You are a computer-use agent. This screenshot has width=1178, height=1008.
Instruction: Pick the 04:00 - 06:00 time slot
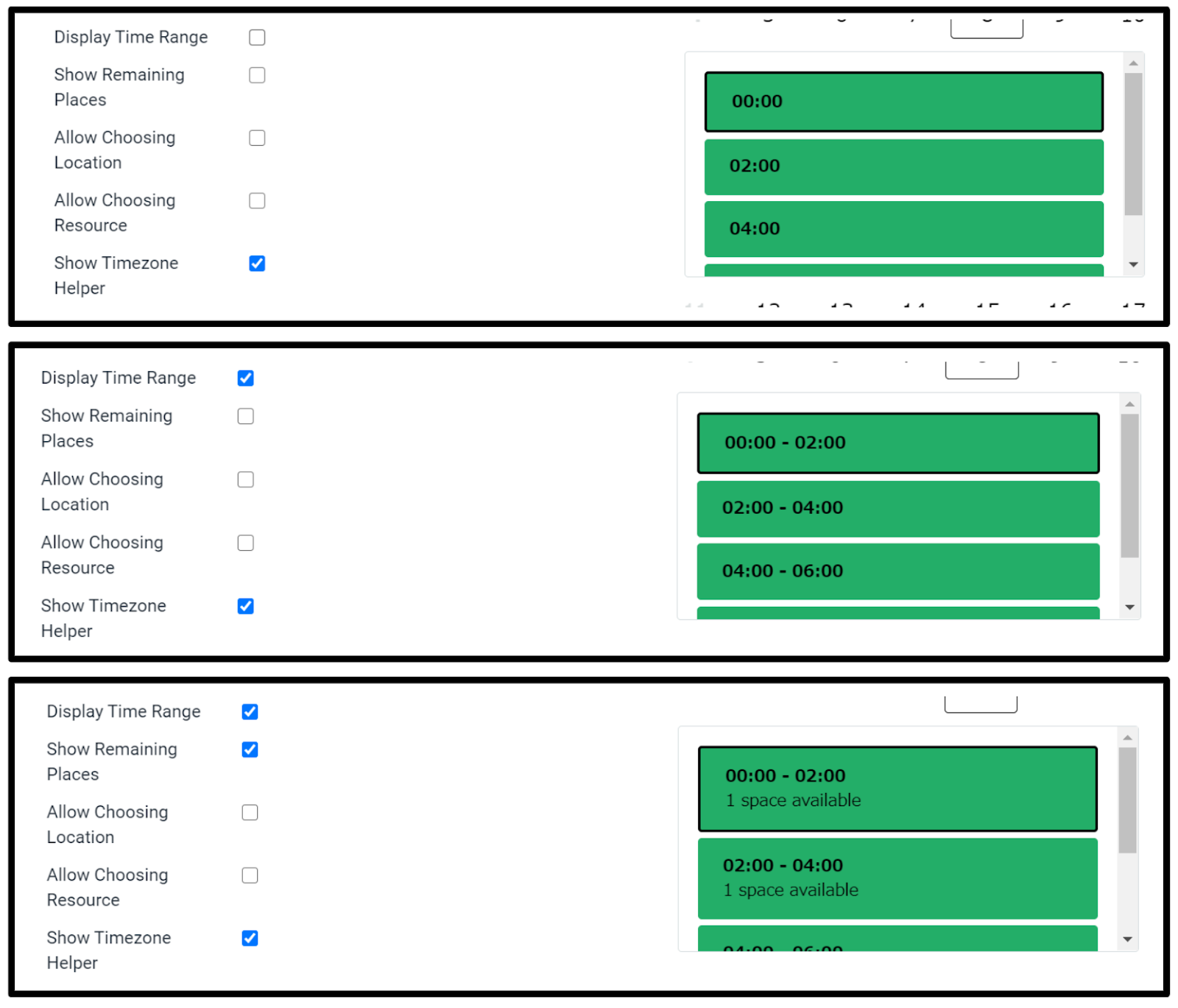tap(898, 571)
